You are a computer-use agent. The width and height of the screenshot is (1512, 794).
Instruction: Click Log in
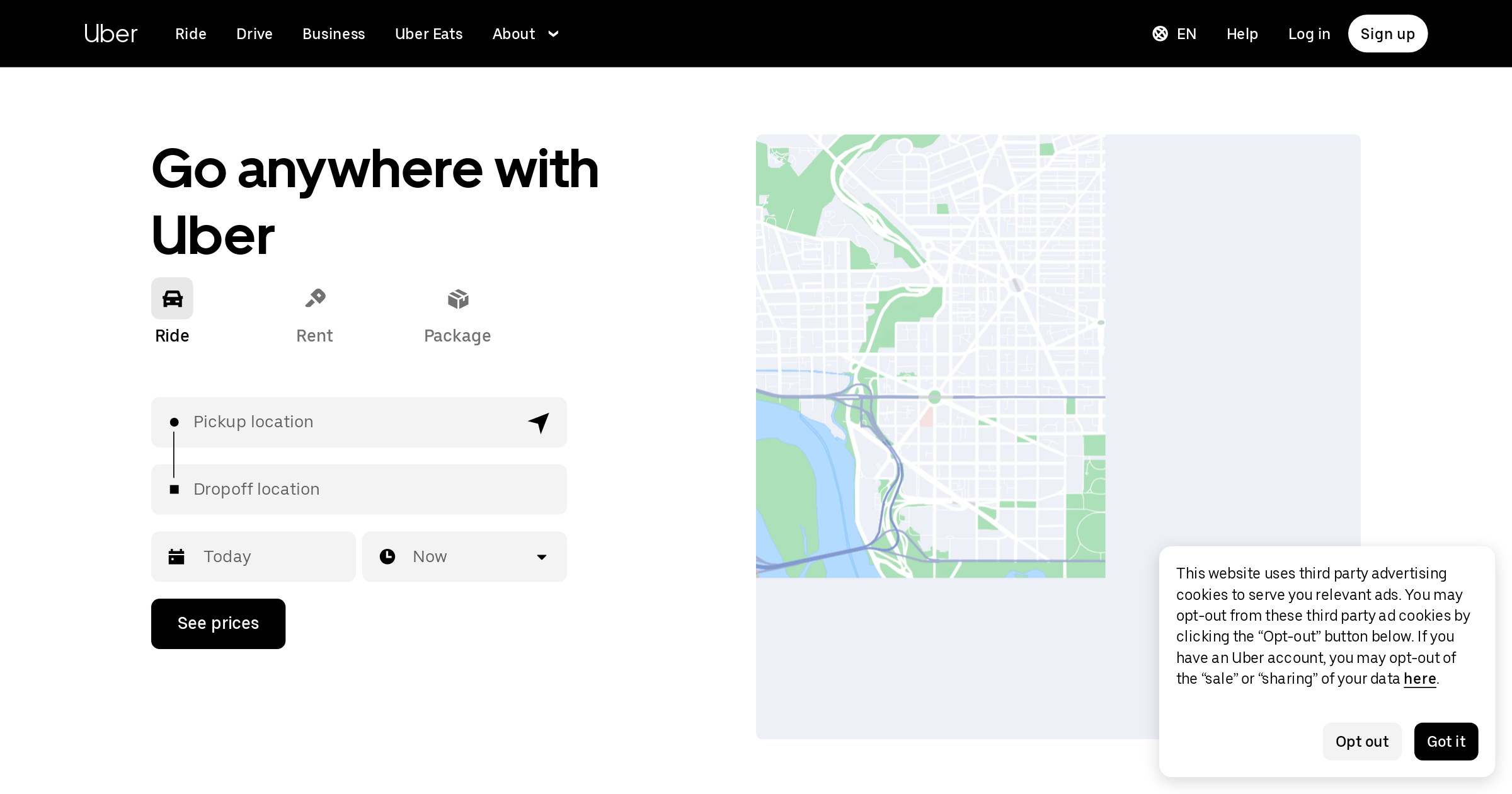point(1309,34)
